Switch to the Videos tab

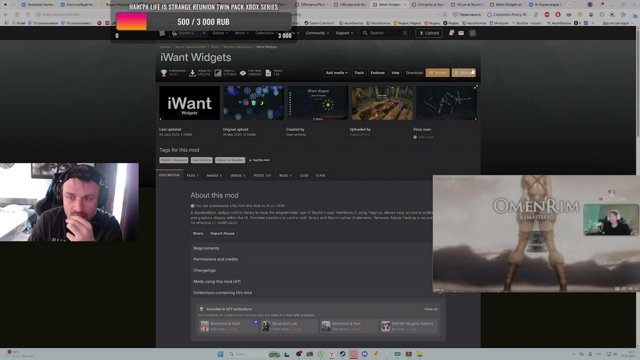tap(238, 176)
